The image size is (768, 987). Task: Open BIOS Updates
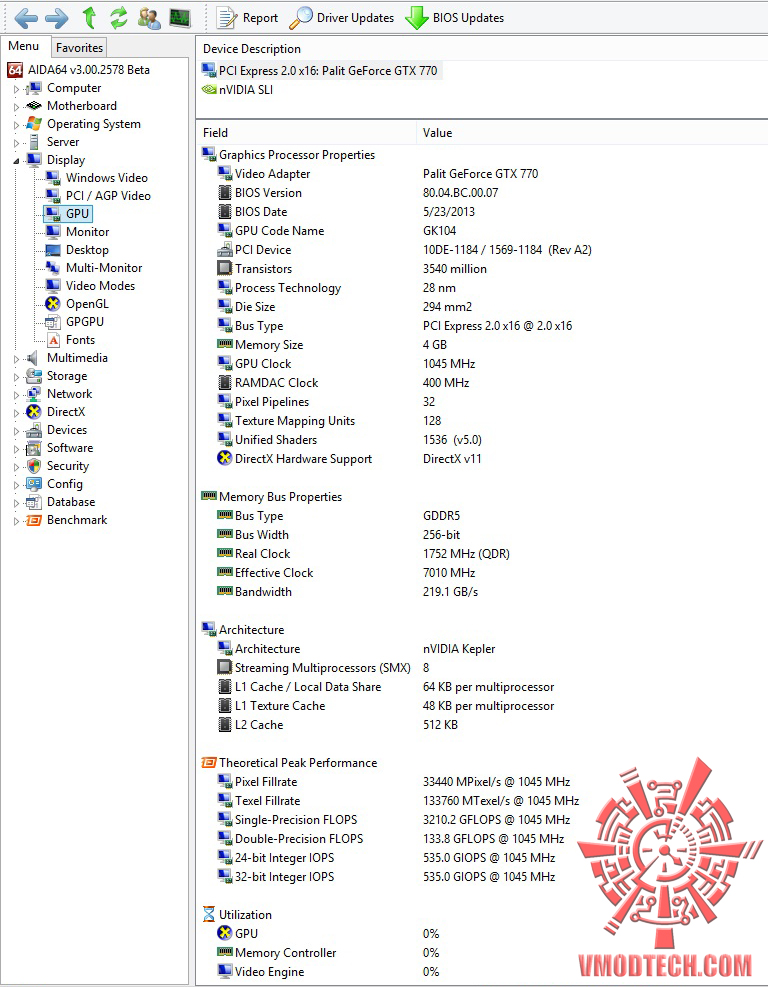click(454, 18)
